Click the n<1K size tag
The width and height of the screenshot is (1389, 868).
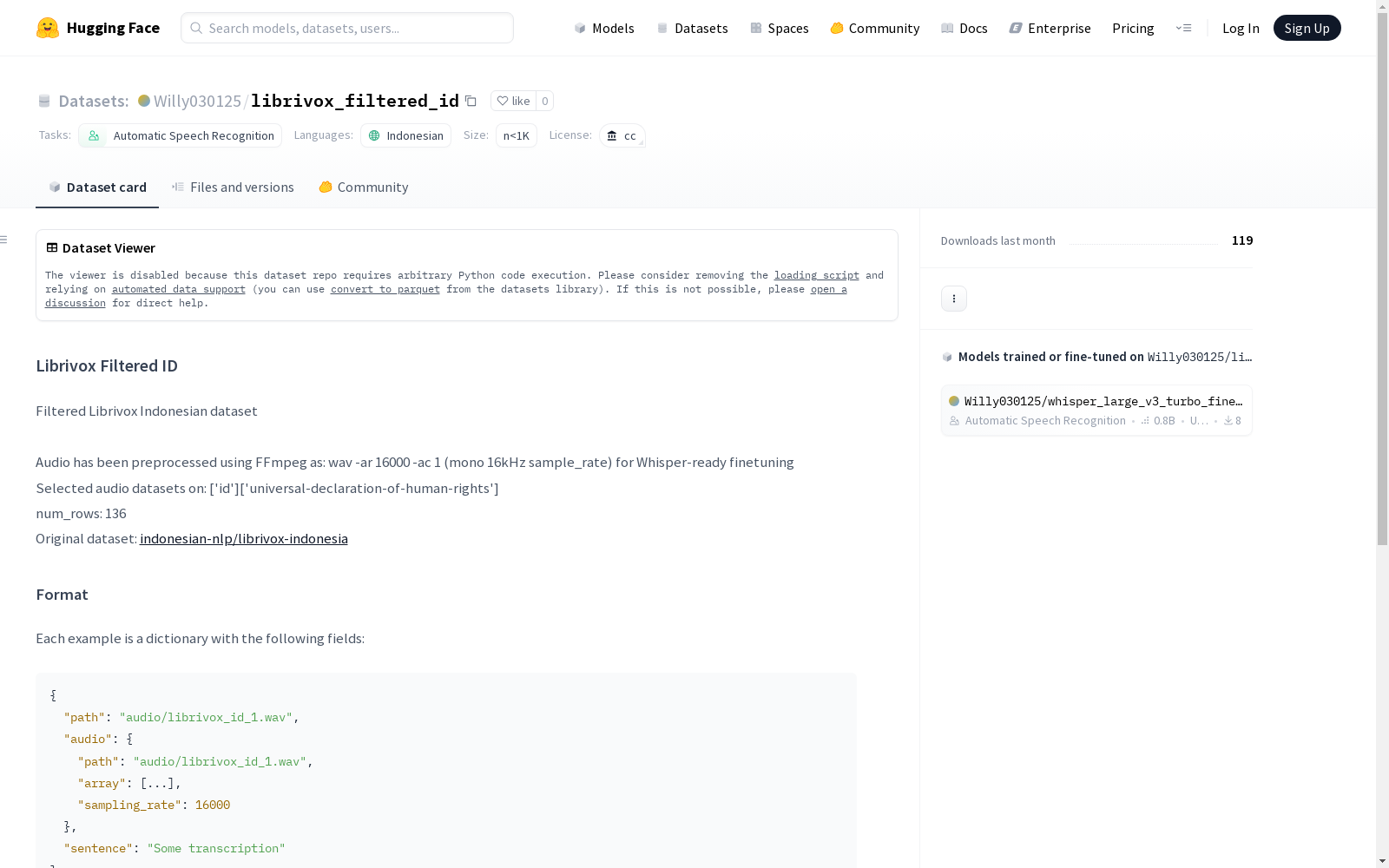point(517,135)
